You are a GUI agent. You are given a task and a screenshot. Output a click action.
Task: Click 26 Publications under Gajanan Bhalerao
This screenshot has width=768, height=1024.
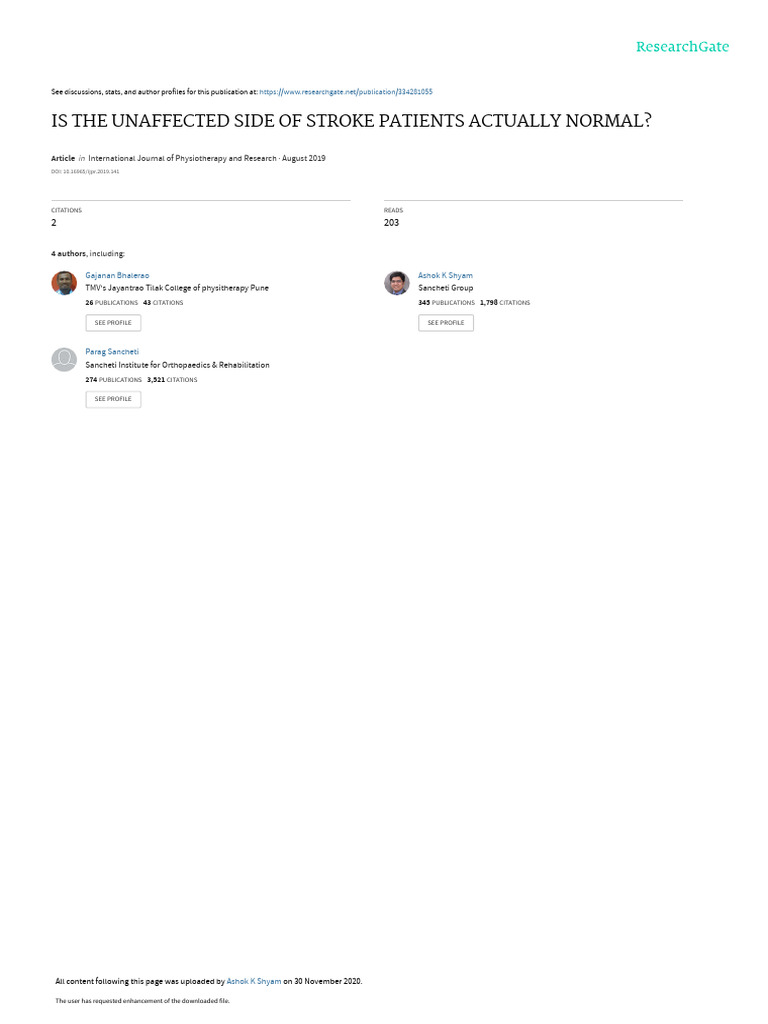point(112,303)
